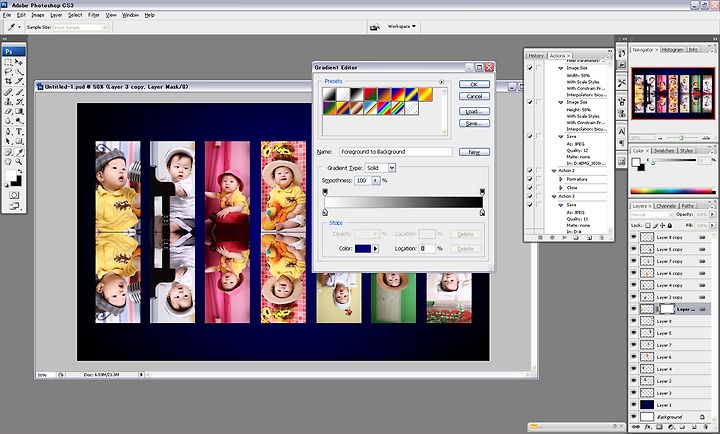Select the History Brush tool
Viewport: 720px width, 434px height.
19,102
